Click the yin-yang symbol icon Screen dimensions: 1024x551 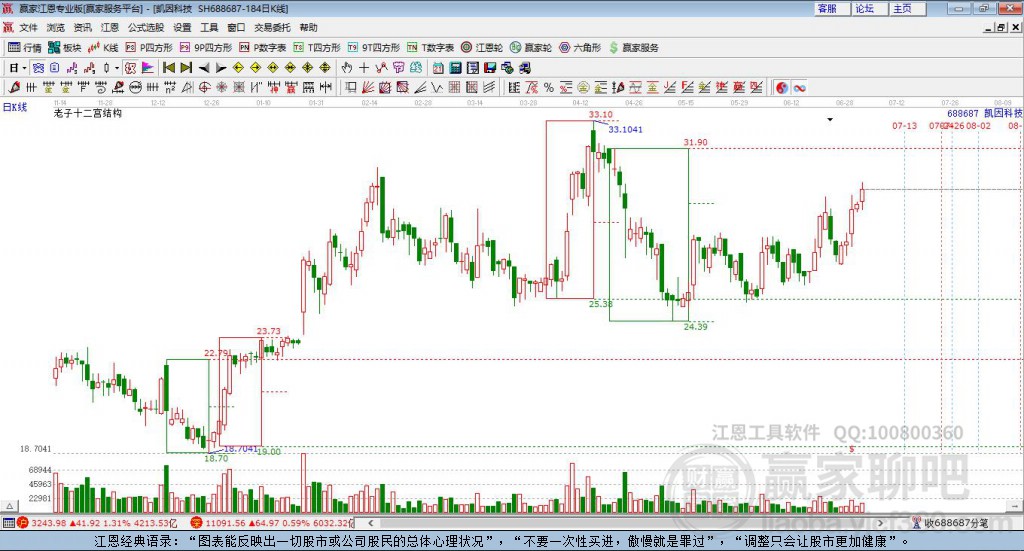tap(782, 87)
